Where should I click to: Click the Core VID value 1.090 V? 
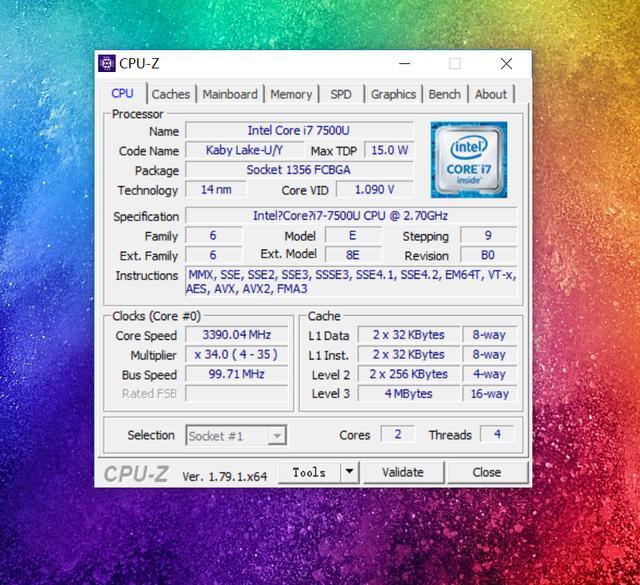pos(374,189)
